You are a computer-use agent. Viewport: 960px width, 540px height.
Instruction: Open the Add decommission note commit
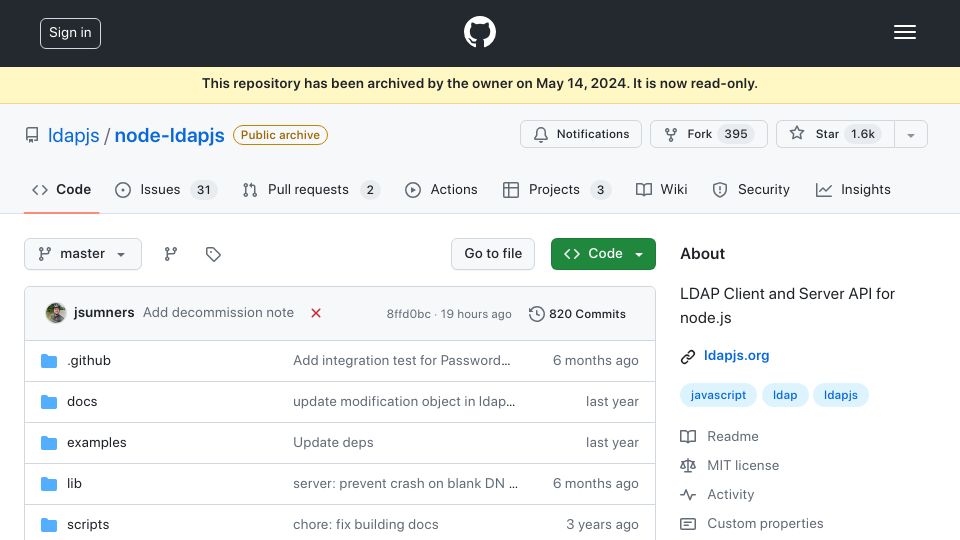pos(218,312)
